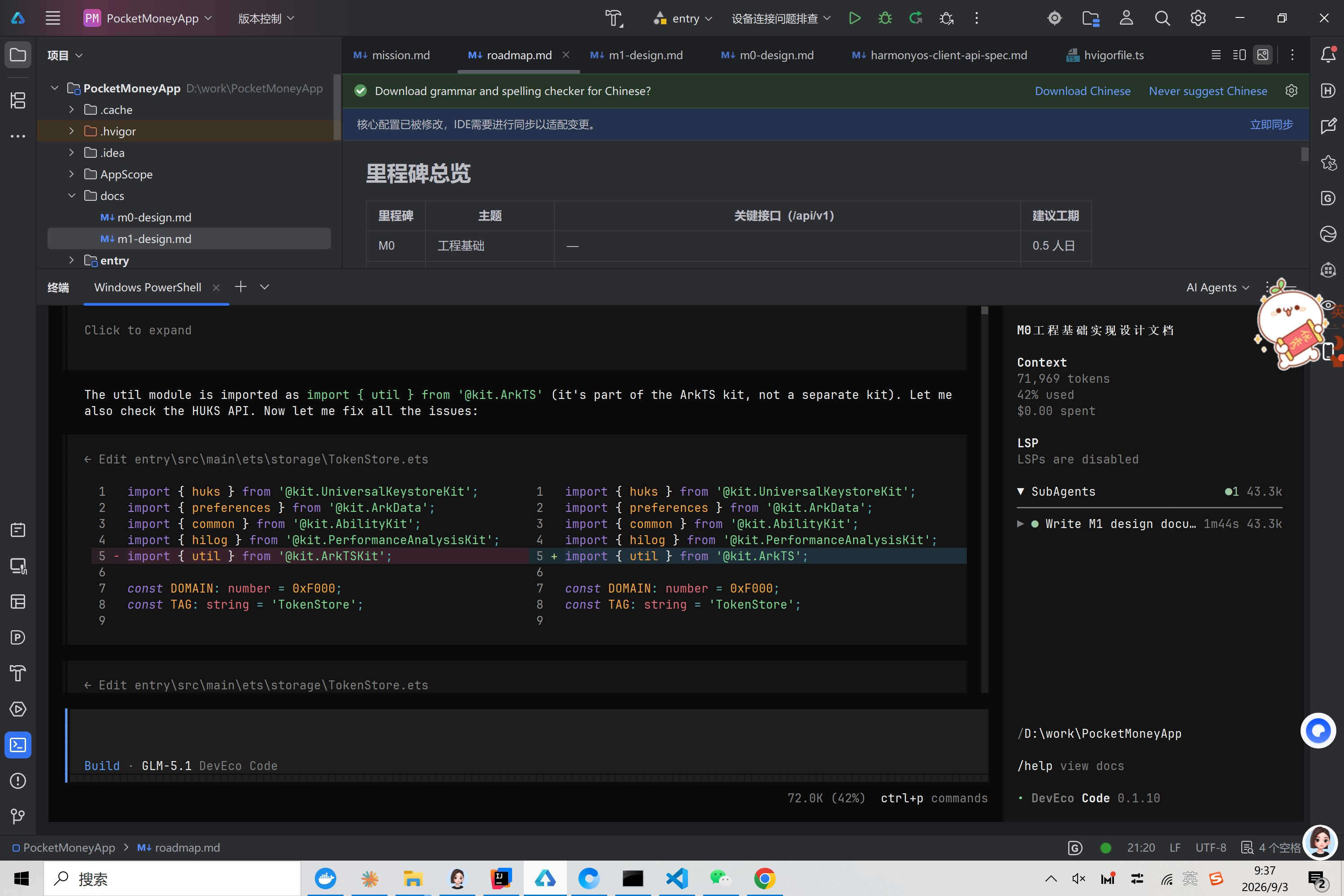Open the structure tool window icon

[x=18, y=100]
